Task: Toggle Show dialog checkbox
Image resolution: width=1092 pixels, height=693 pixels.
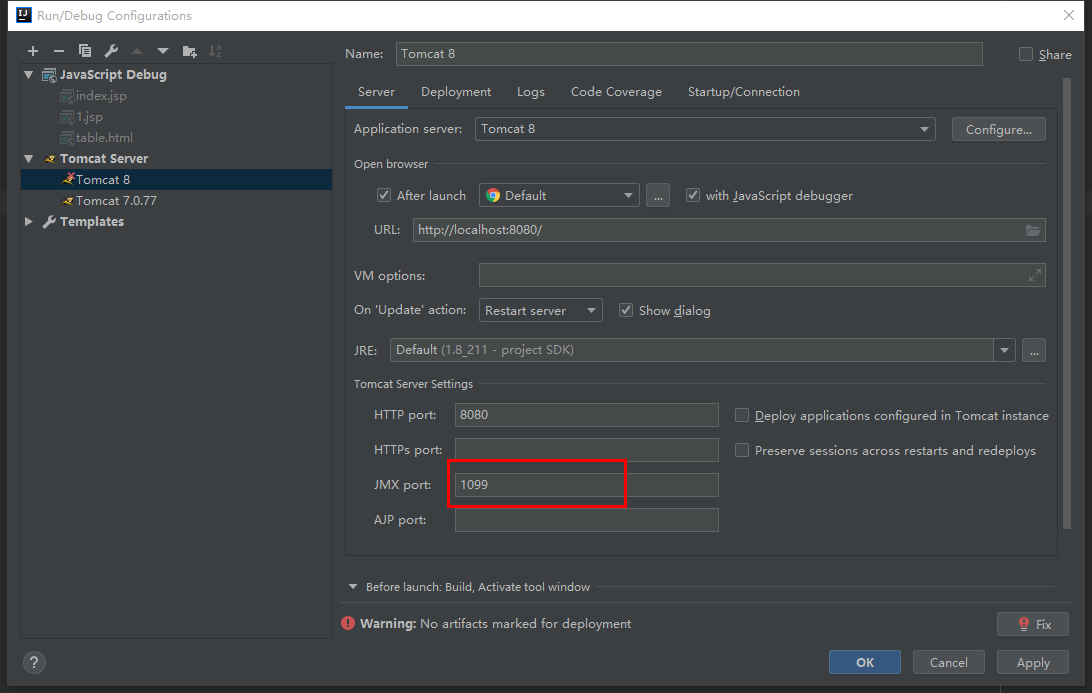Action: (626, 311)
